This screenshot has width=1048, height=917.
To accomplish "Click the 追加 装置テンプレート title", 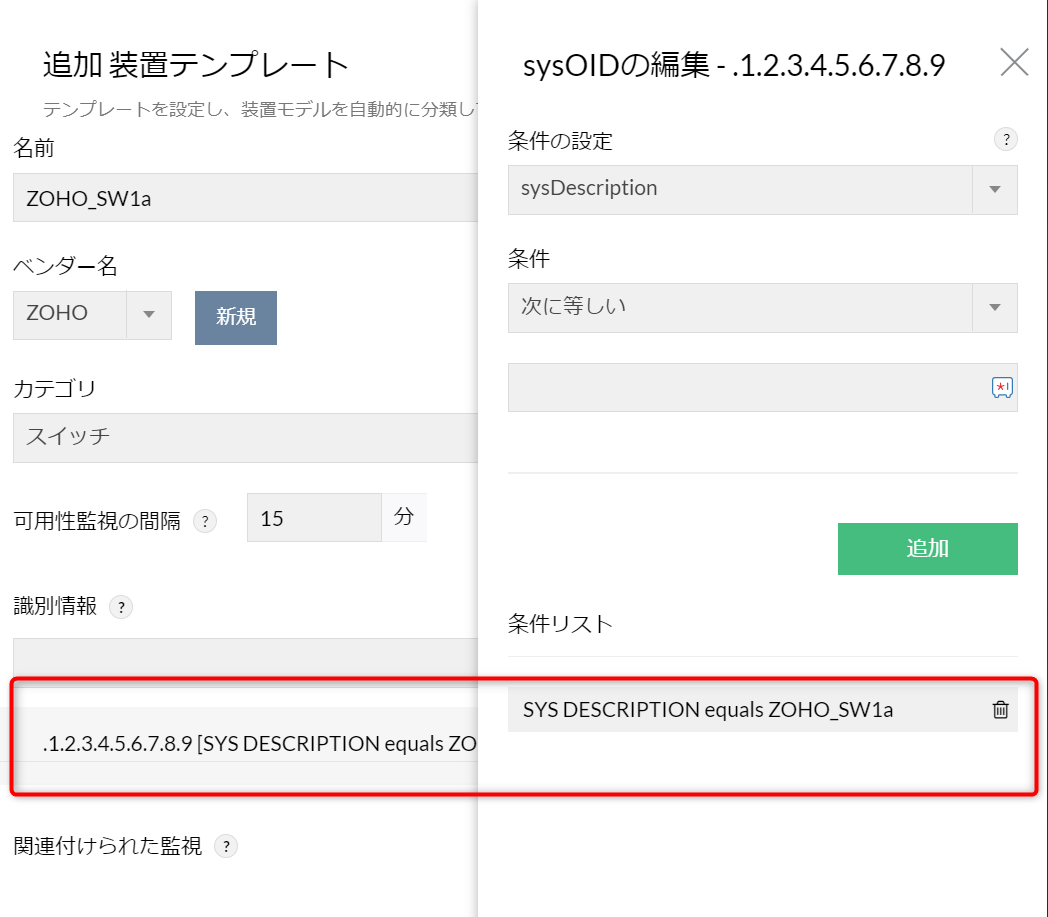I will coord(196,65).
